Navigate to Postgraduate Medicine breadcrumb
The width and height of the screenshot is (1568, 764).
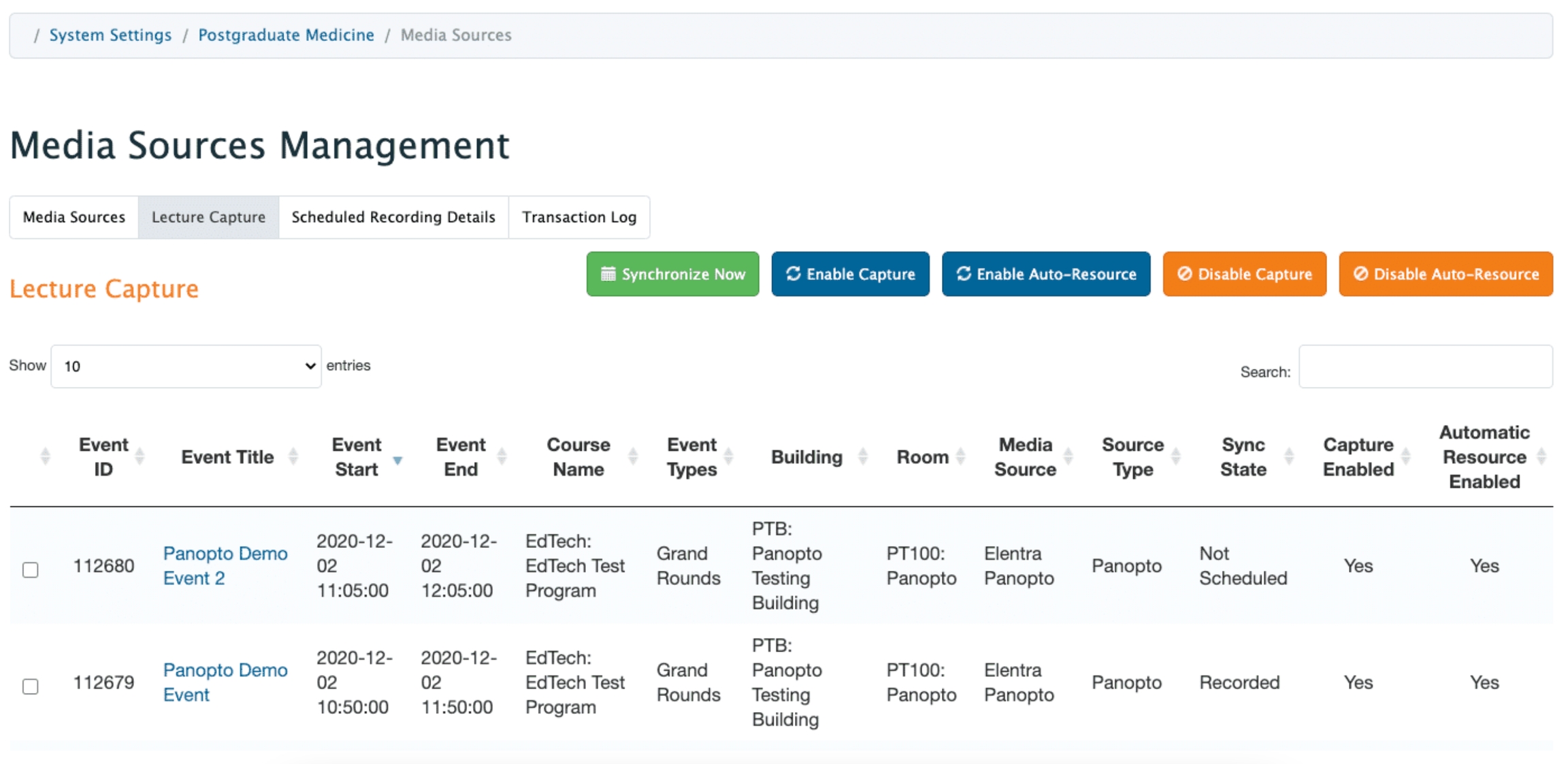[x=286, y=35]
